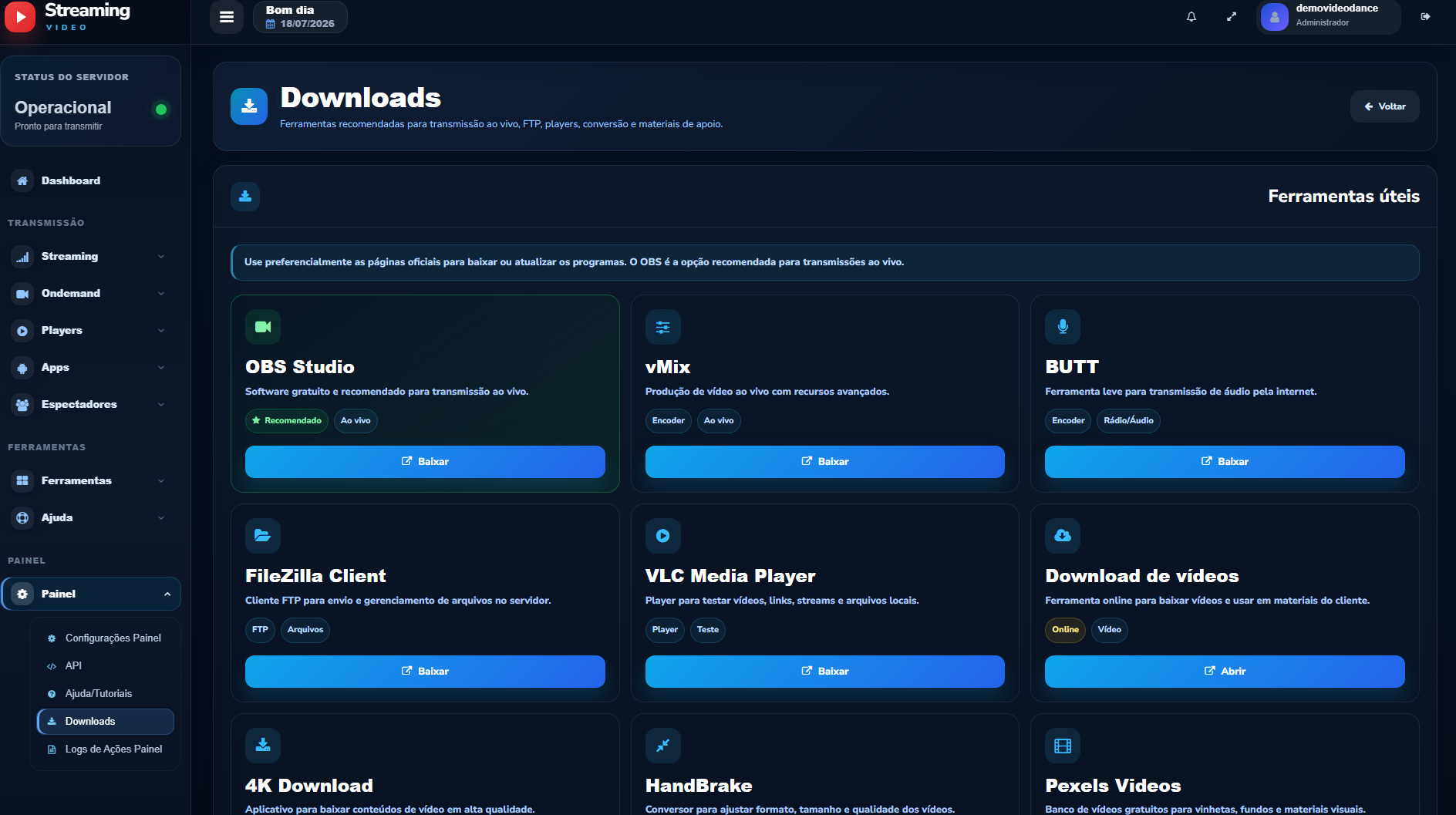Click the 'Operacional' server status text
This screenshot has width=1456, height=815.
(63, 107)
